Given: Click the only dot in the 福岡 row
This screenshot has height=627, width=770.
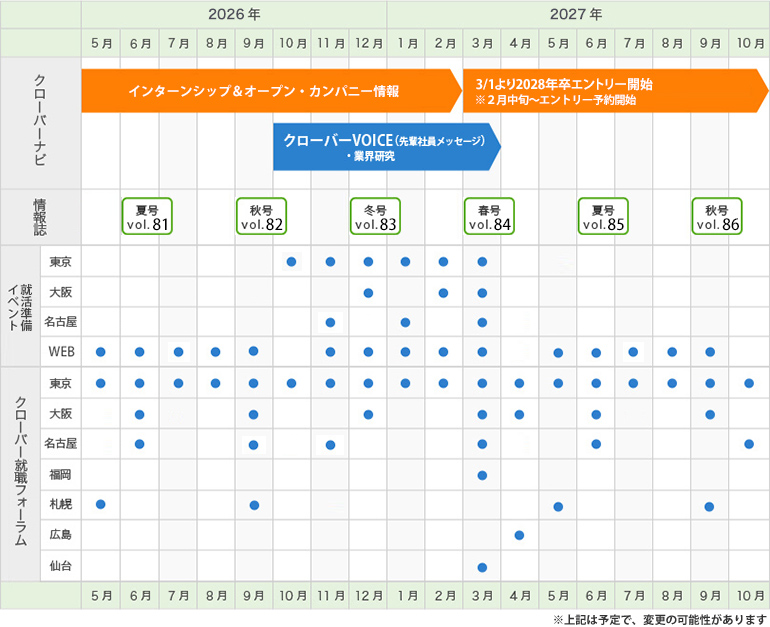Looking at the screenshot, I should [482, 475].
